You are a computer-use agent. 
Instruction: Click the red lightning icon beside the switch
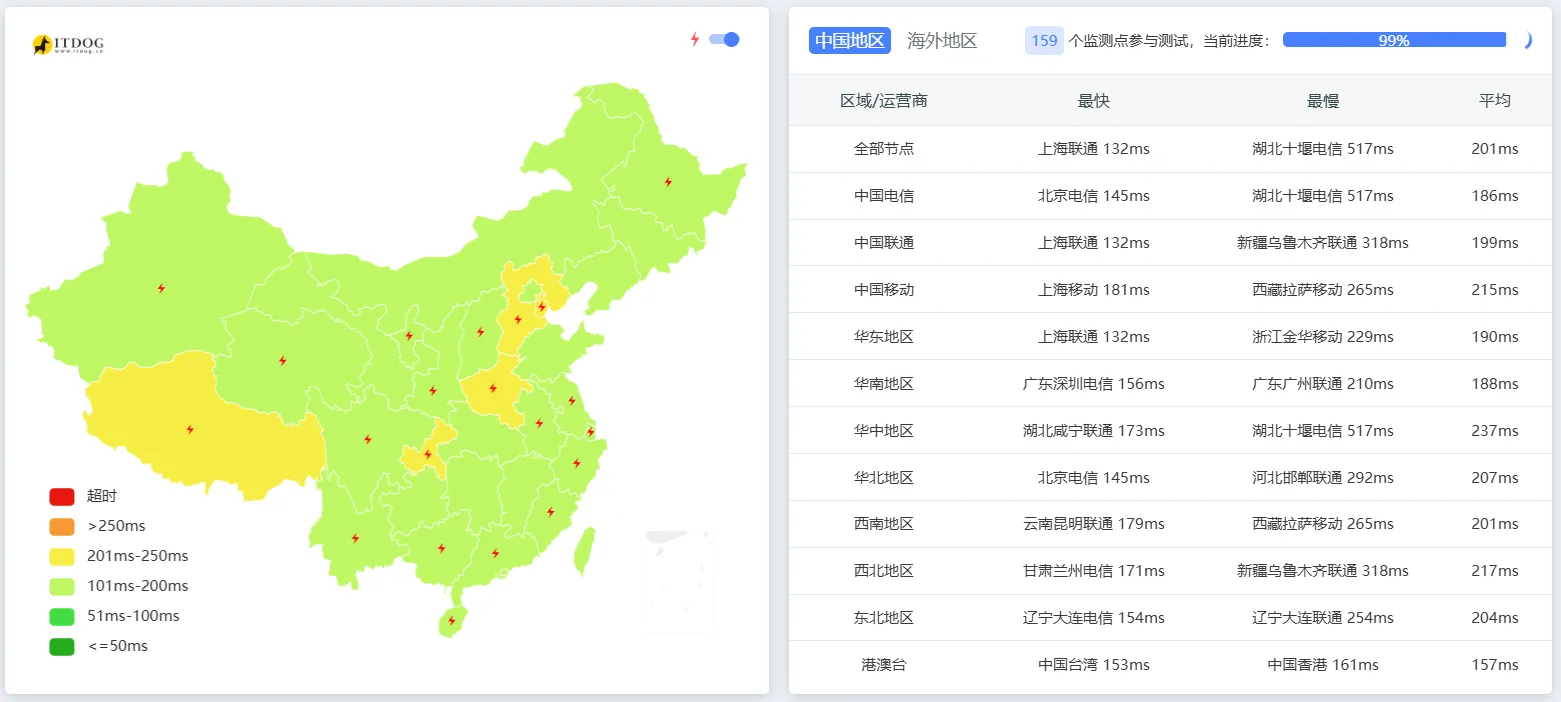click(x=695, y=38)
